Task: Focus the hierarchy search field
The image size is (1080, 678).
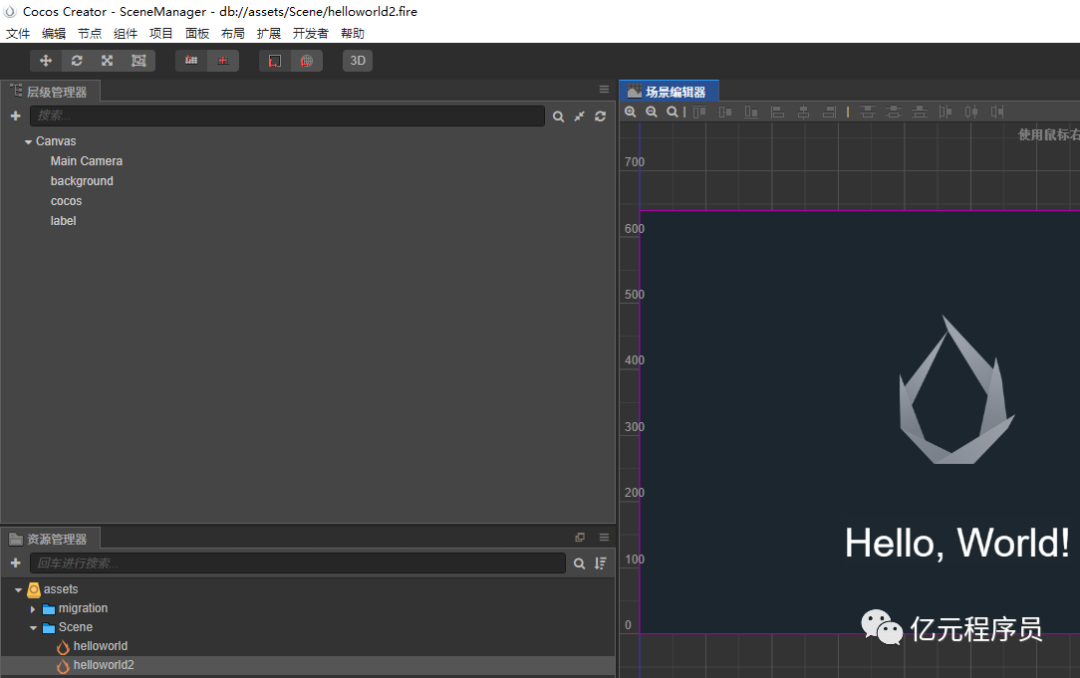Action: 287,116
